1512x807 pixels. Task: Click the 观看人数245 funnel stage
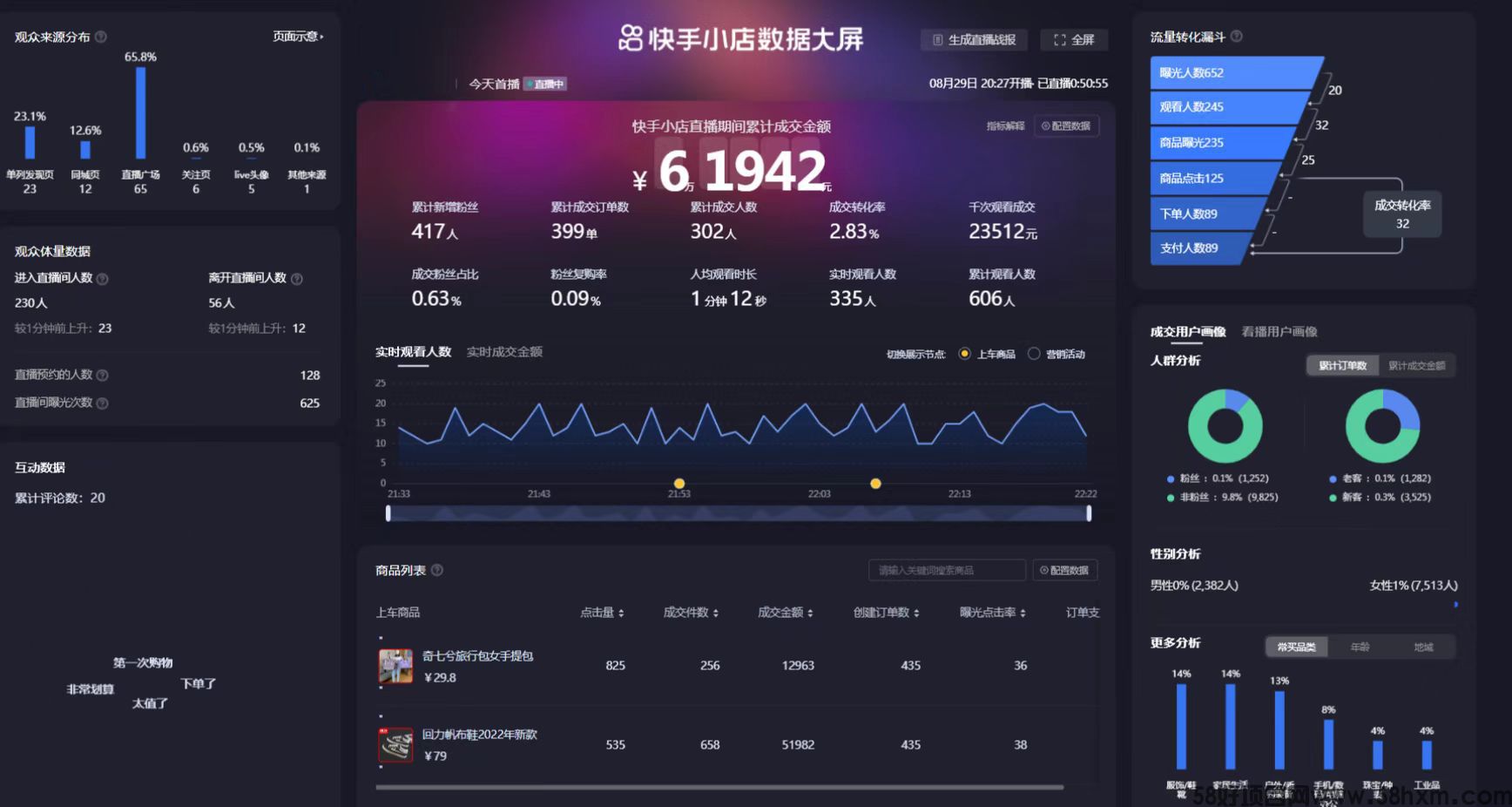click(x=1230, y=107)
